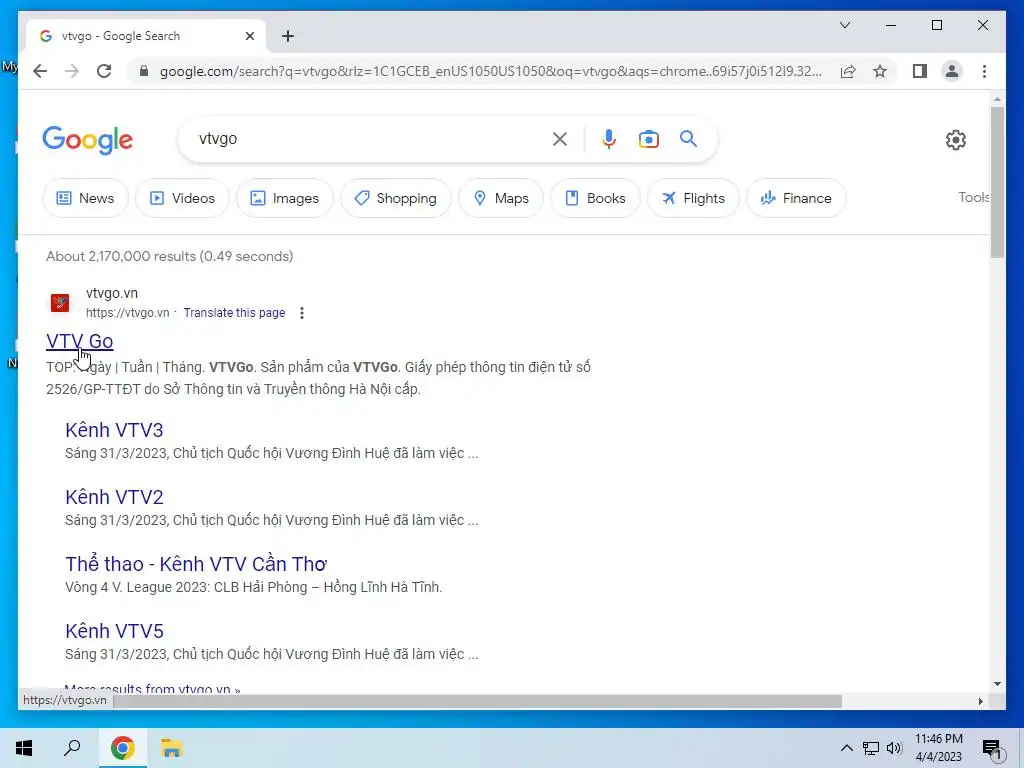Open a new tab with the plus button
The width and height of the screenshot is (1024, 768).
click(288, 36)
